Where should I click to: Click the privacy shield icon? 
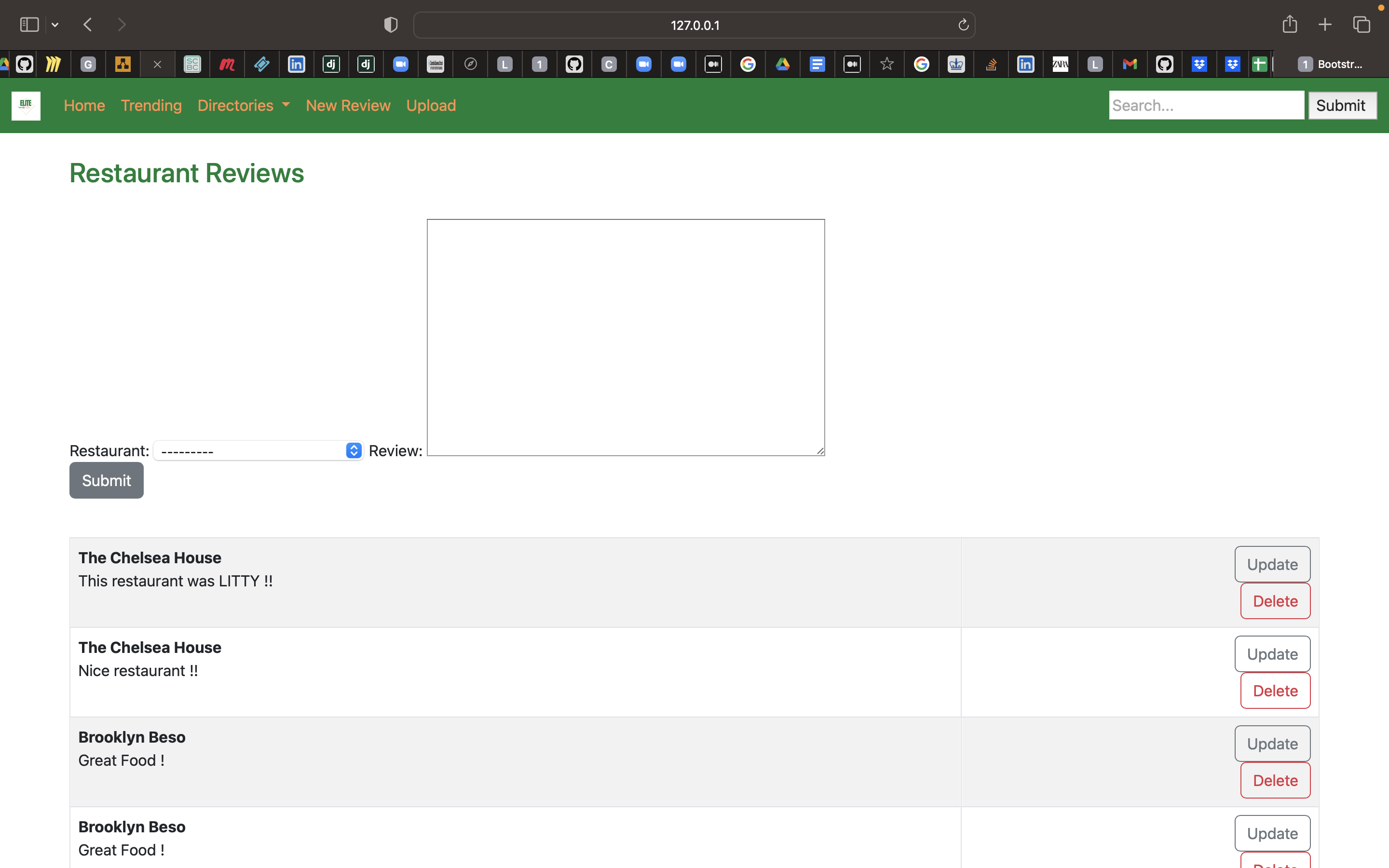pos(391,25)
